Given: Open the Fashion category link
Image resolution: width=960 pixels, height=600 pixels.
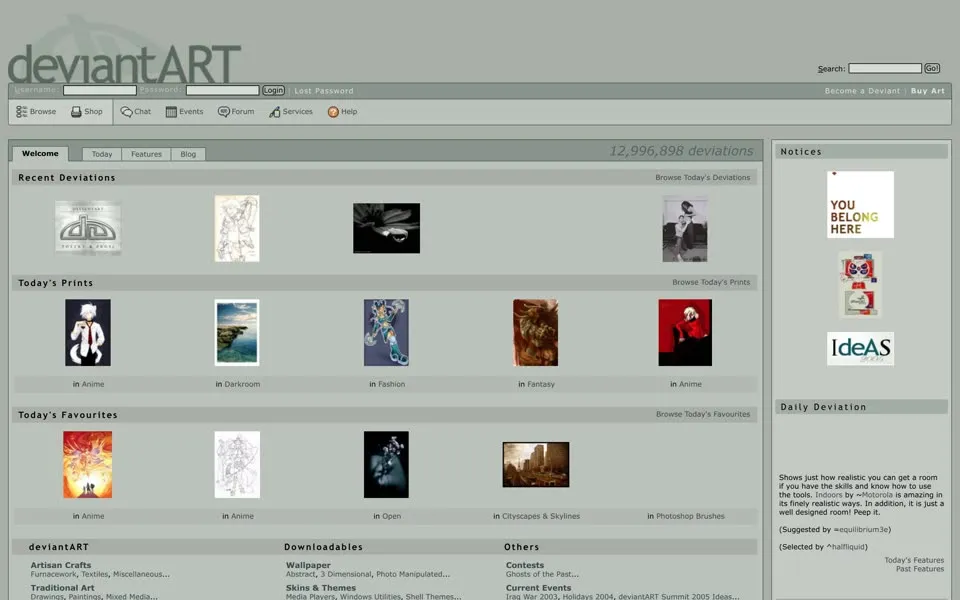Looking at the screenshot, I should [391, 384].
